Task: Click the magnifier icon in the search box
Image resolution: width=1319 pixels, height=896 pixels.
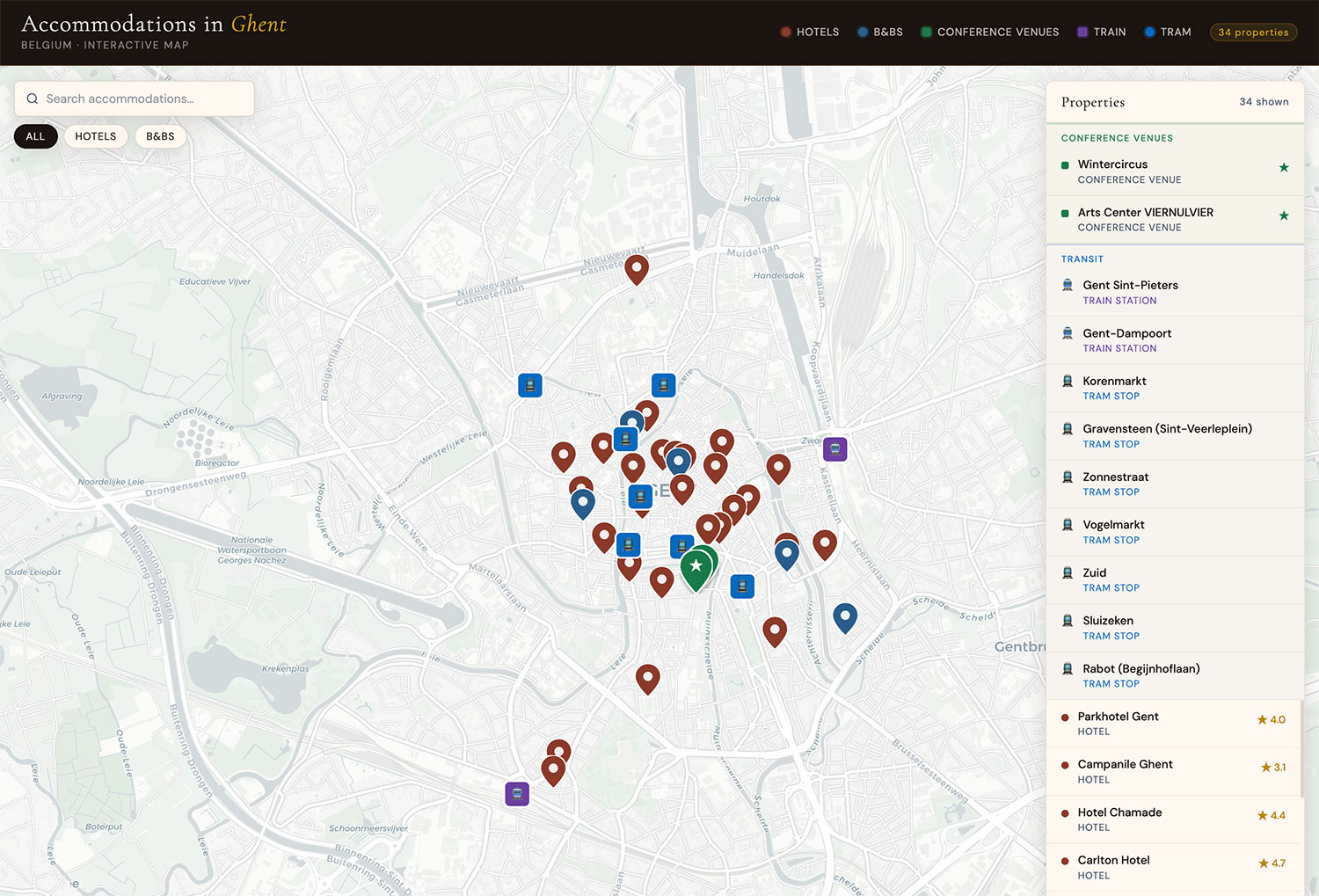Action: click(x=33, y=99)
